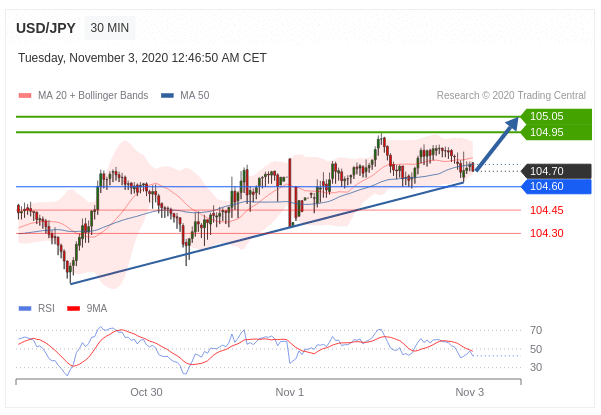The image size is (601, 415).
Task: Click the USD/JPY symbol title
Action: tap(44, 28)
